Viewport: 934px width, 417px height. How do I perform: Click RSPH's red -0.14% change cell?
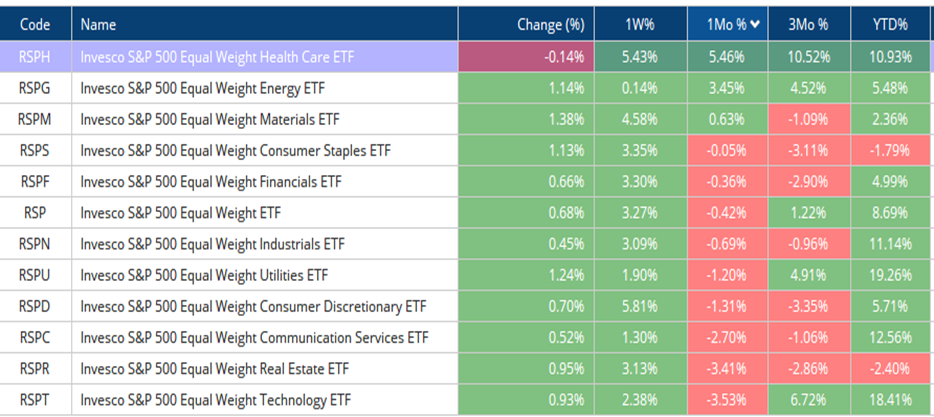[x=526, y=57]
